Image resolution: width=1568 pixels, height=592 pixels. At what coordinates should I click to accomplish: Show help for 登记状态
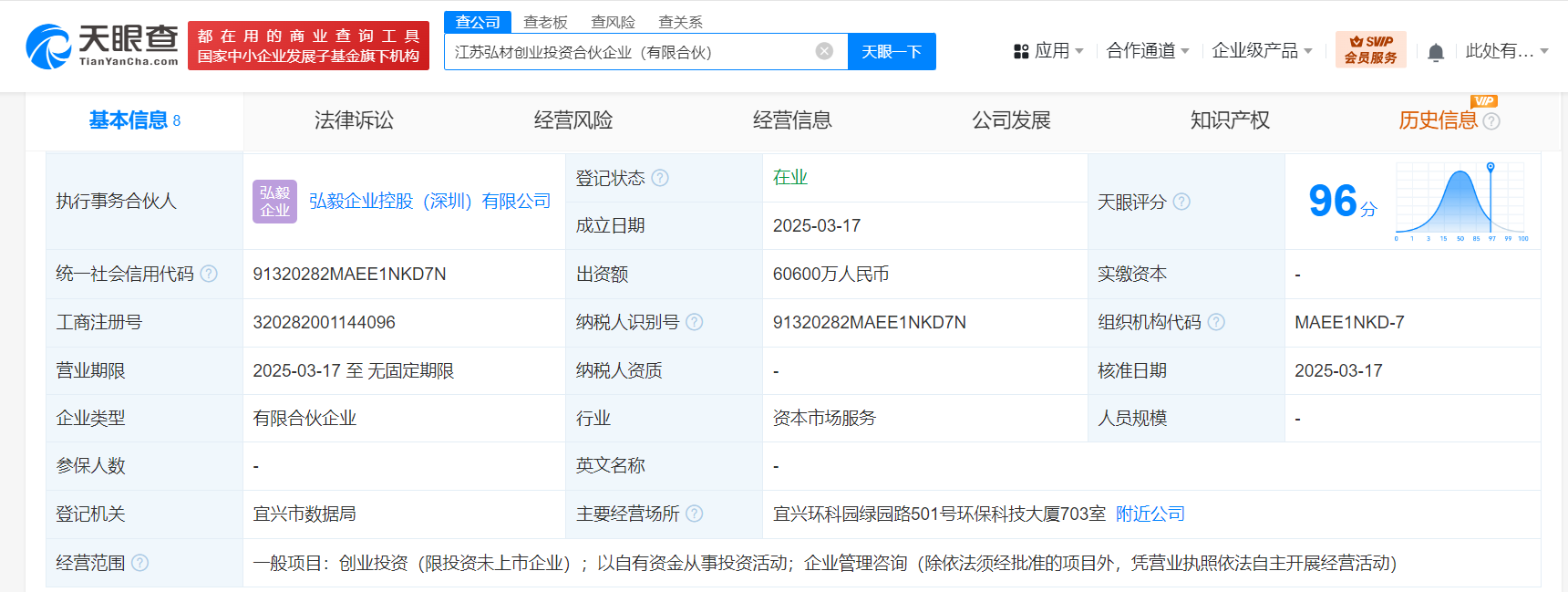[661, 178]
